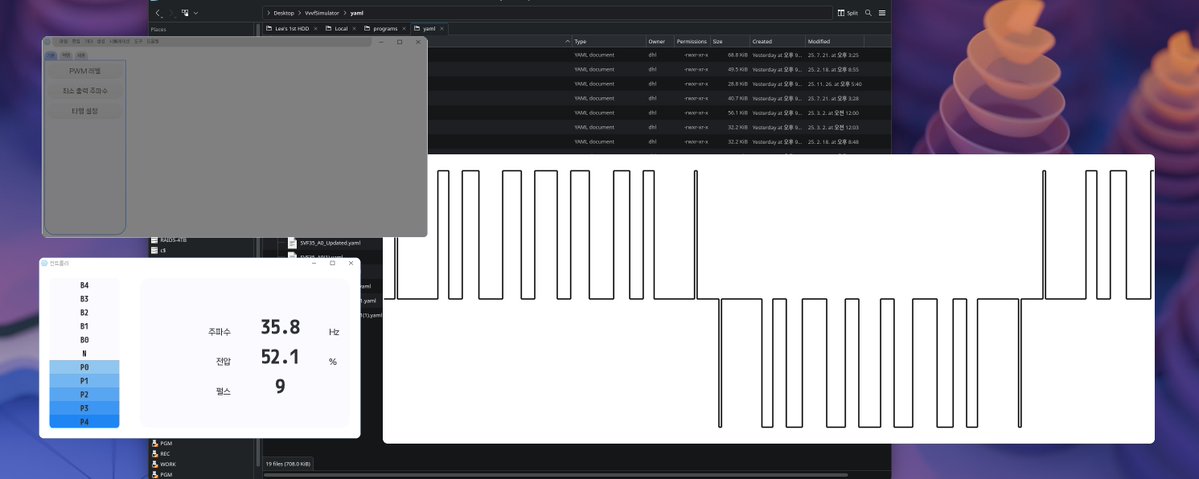Select the file row sized 68.8 KiB
This screenshot has width=1199, height=479.
[x=658, y=55]
